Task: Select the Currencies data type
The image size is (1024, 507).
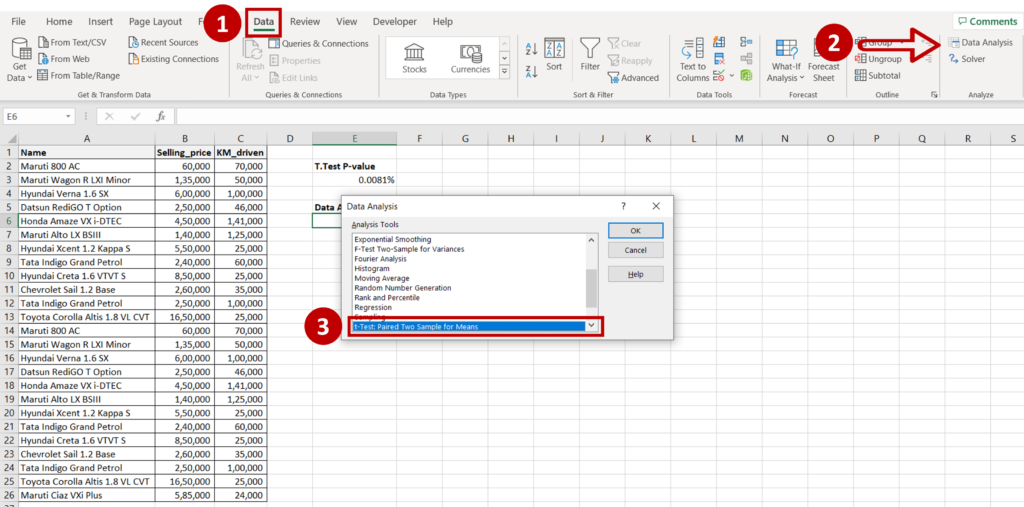Action: 470,59
